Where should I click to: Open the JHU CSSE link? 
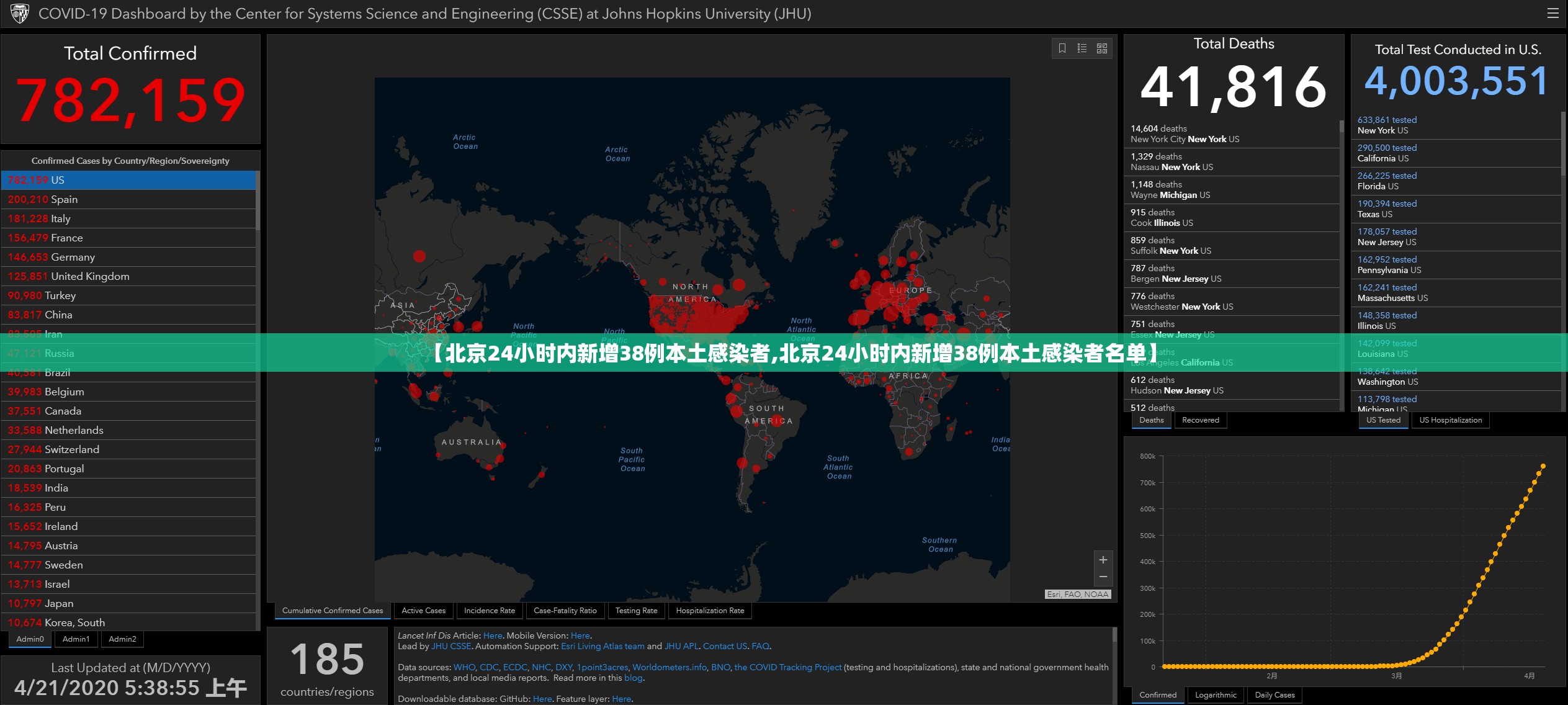(x=451, y=646)
